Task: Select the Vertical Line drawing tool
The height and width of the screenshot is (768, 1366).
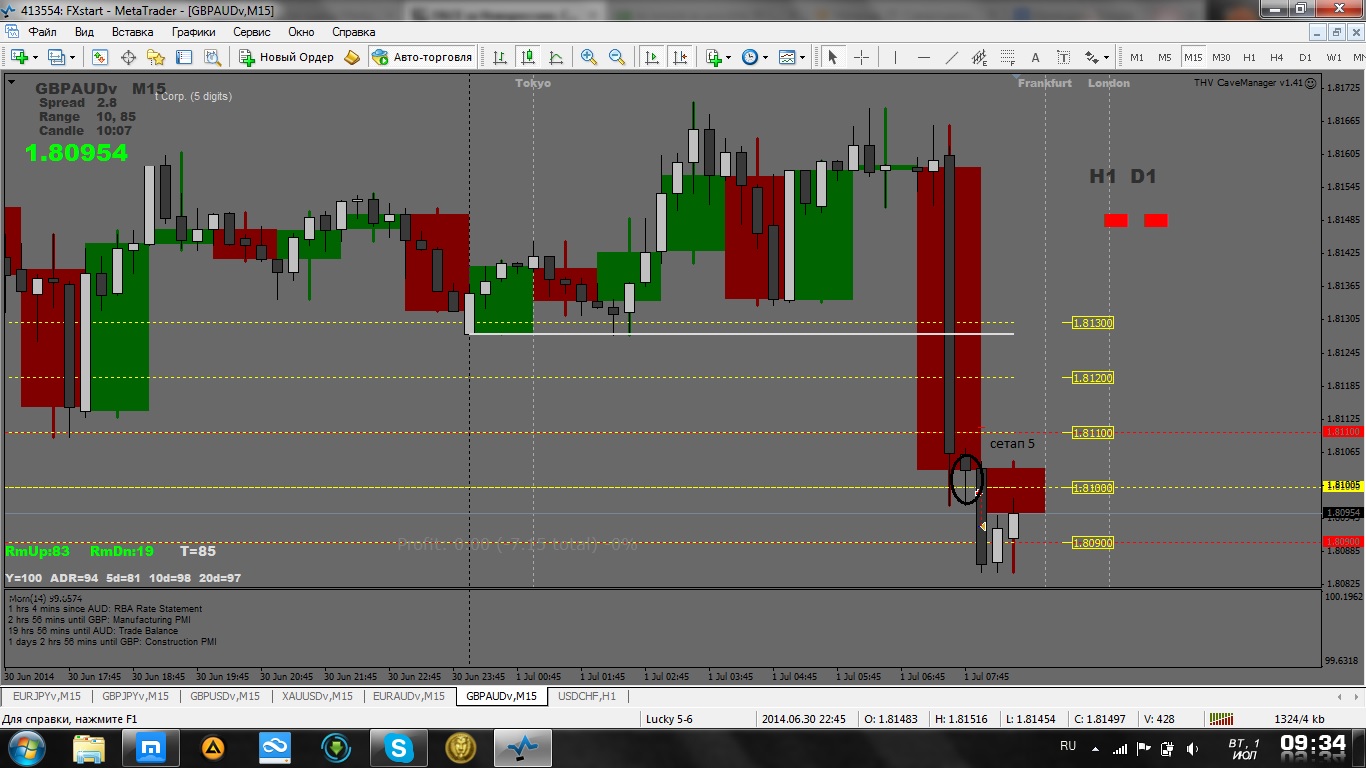Action: click(895, 57)
